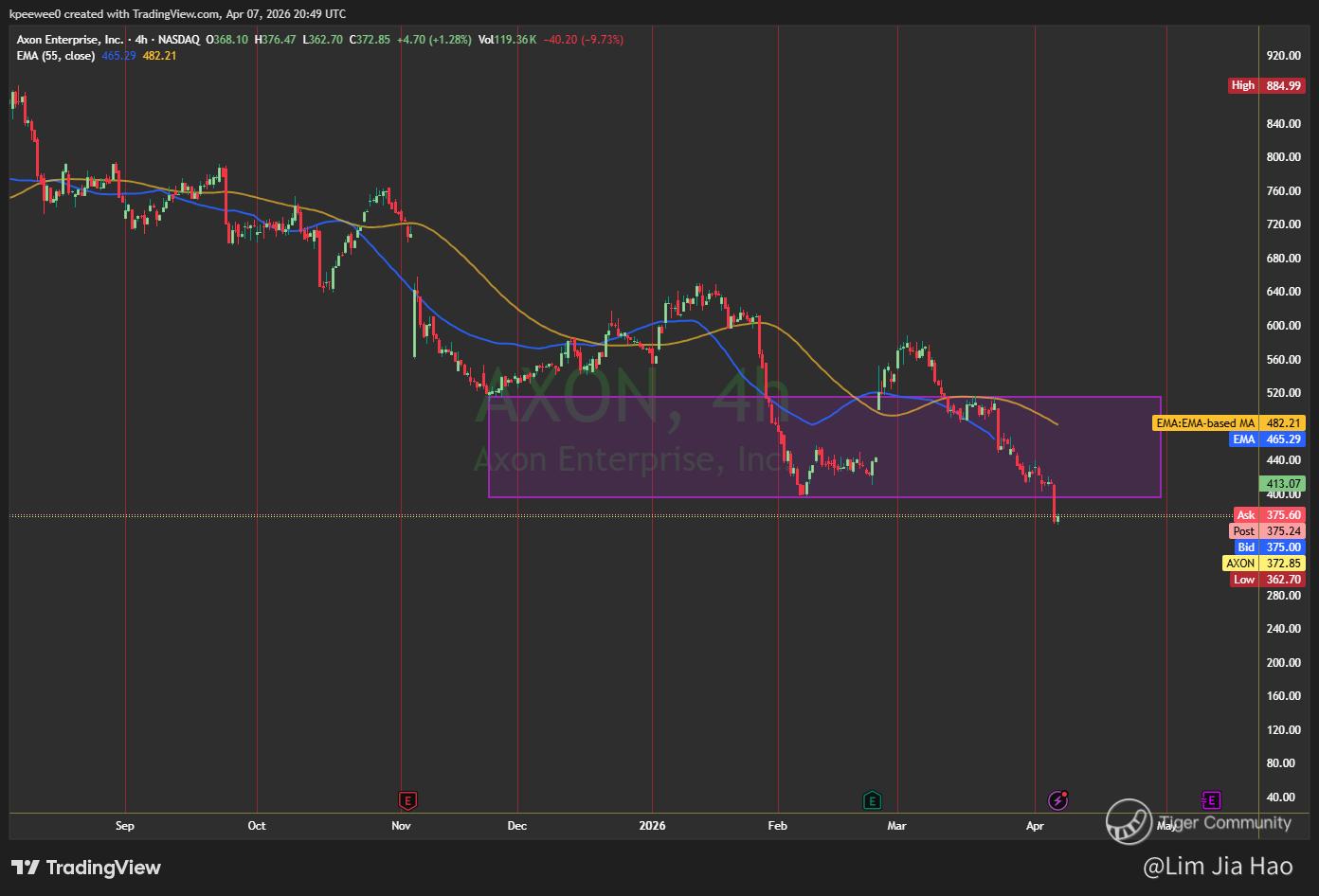Click the 640.00 price axis value
This screenshot has width=1319, height=896.
coord(1284,292)
